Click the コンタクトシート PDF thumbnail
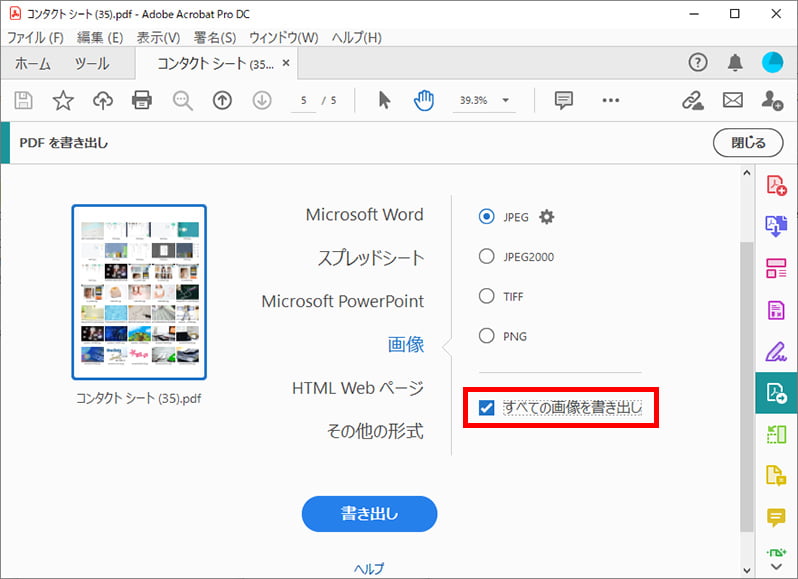The width and height of the screenshot is (798, 579). pos(139,293)
